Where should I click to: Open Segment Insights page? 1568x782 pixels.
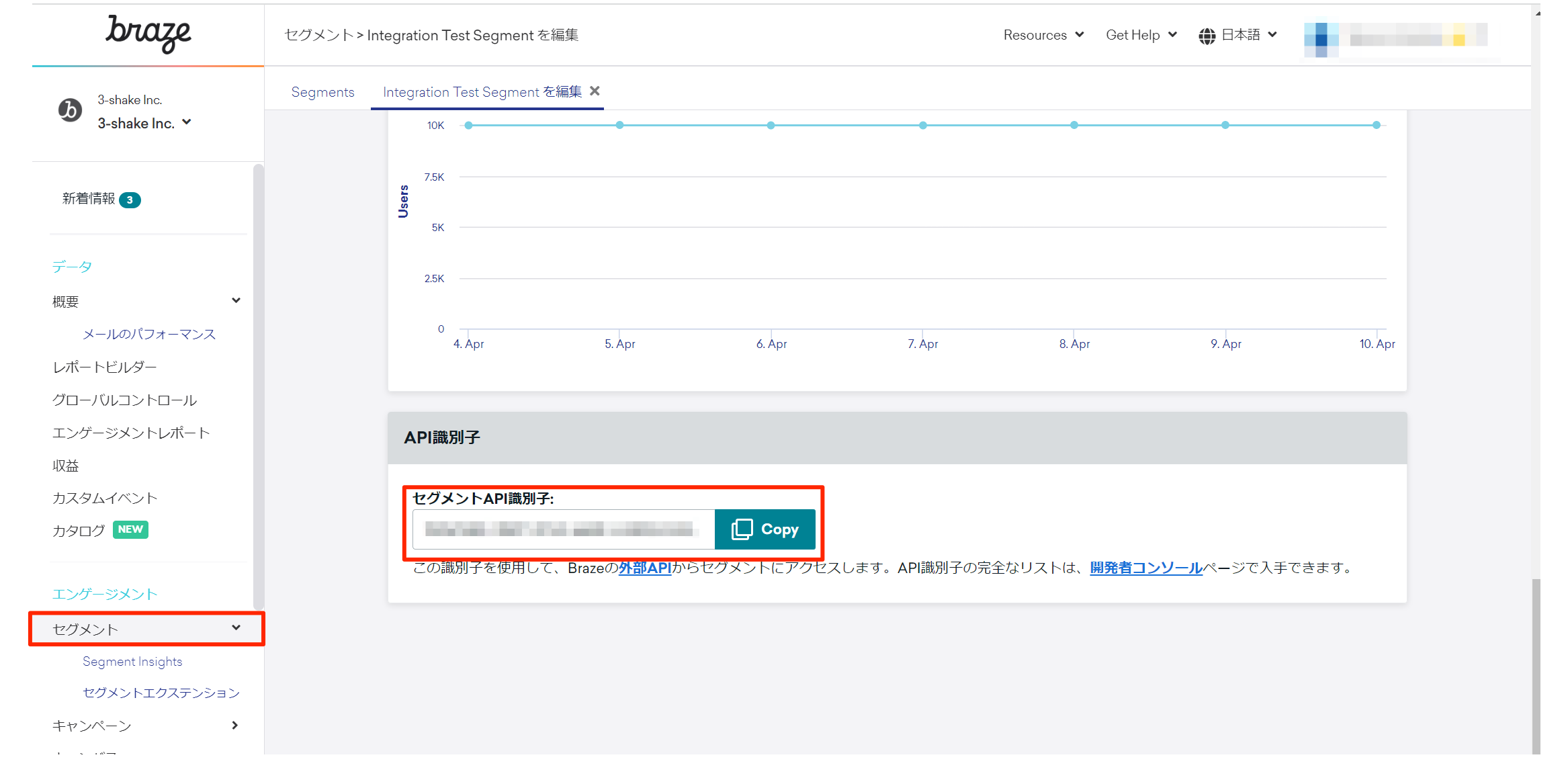[x=132, y=662]
